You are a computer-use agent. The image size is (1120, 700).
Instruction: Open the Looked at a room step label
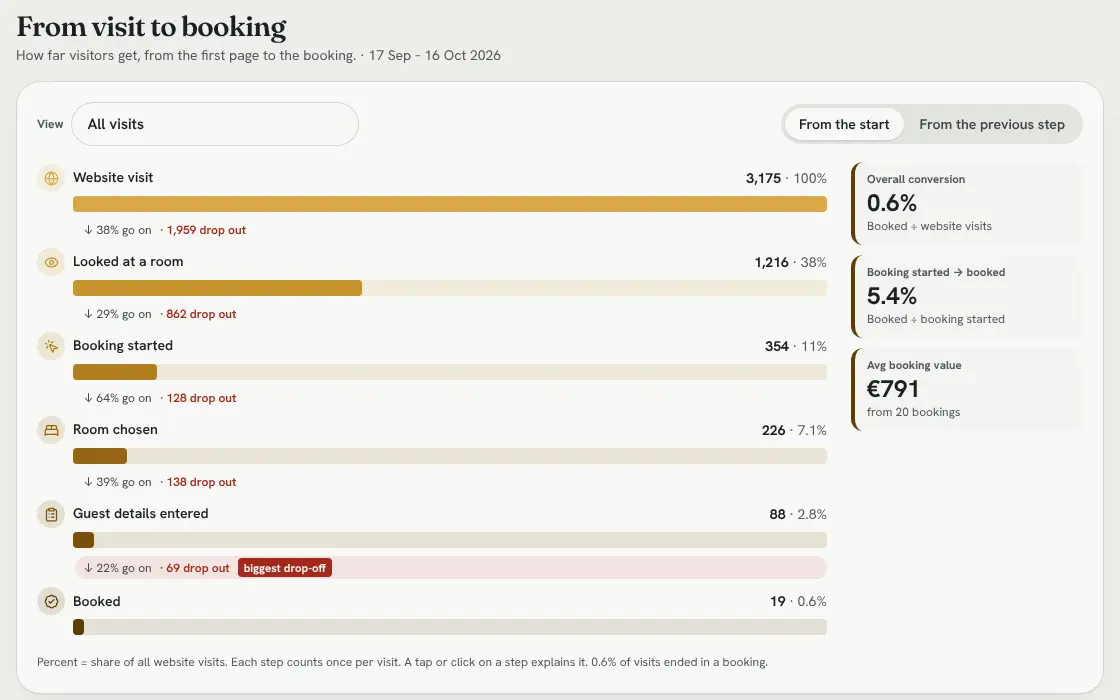(128, 261)
